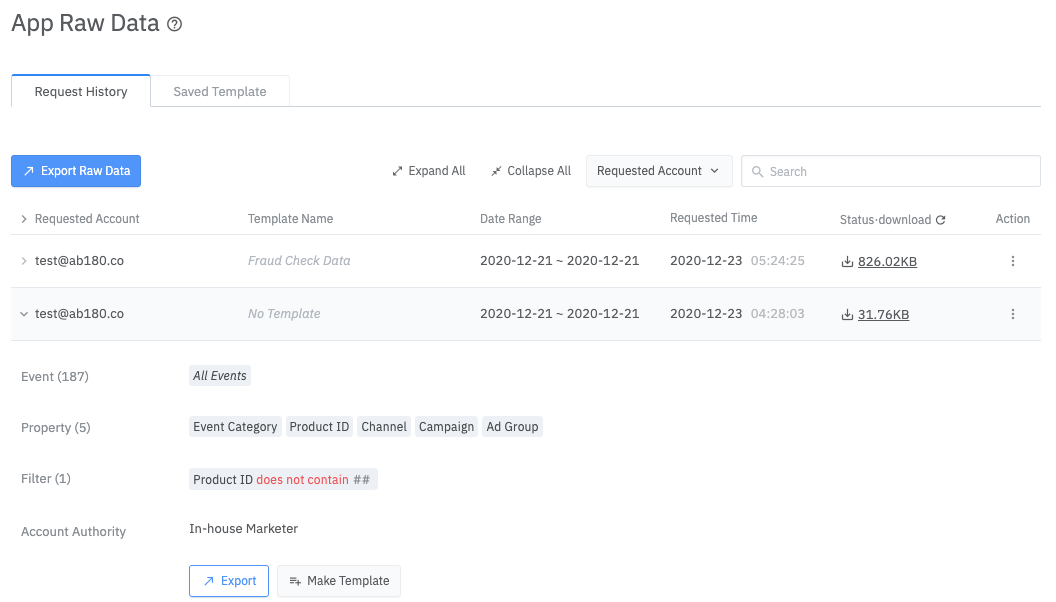Click the magnifier icon in Search box
1056x602 pixels.
coord(757,172)
